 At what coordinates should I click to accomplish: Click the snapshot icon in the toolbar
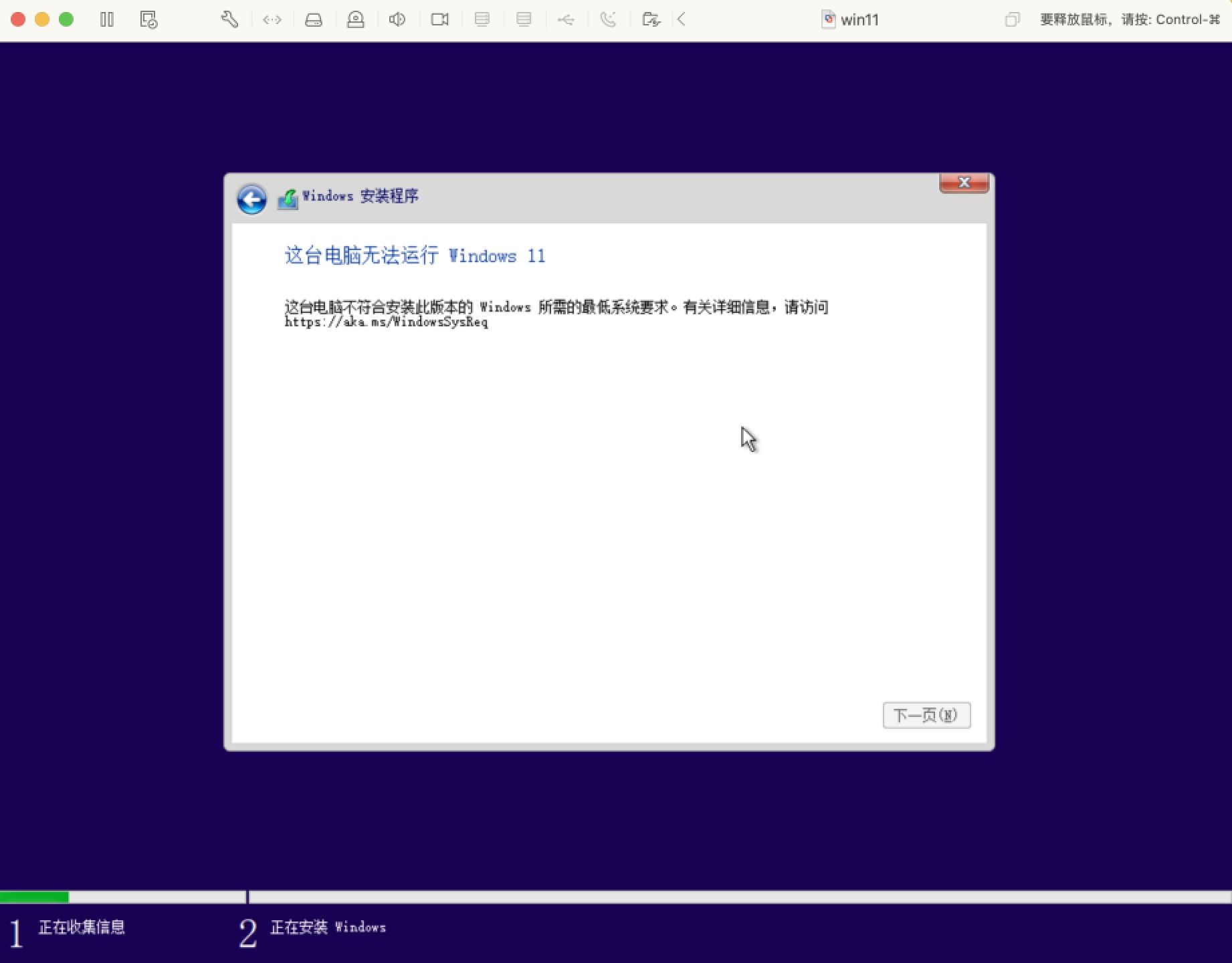[x=148, y=19]
